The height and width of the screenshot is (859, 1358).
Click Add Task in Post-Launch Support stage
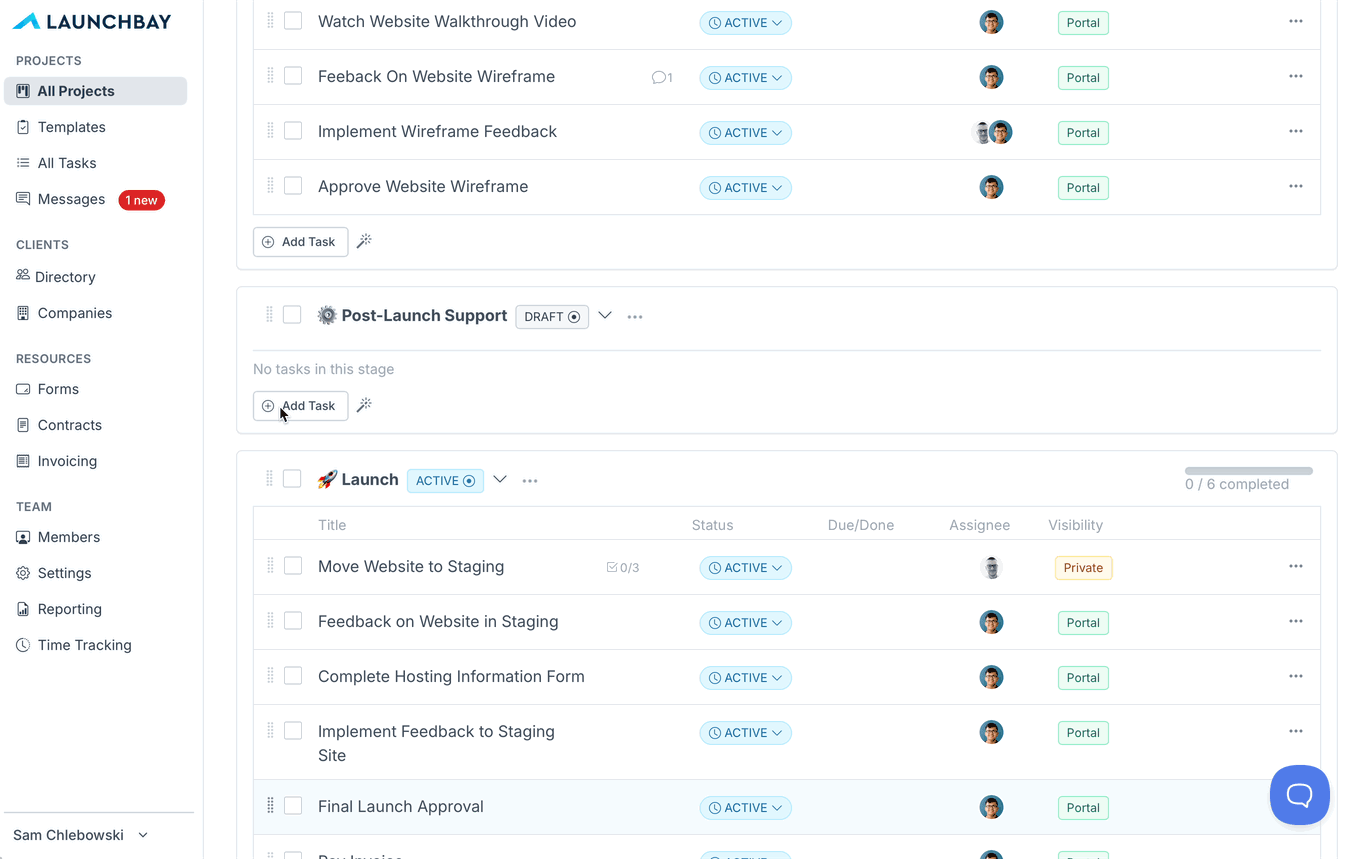click(x=300, y=405)
